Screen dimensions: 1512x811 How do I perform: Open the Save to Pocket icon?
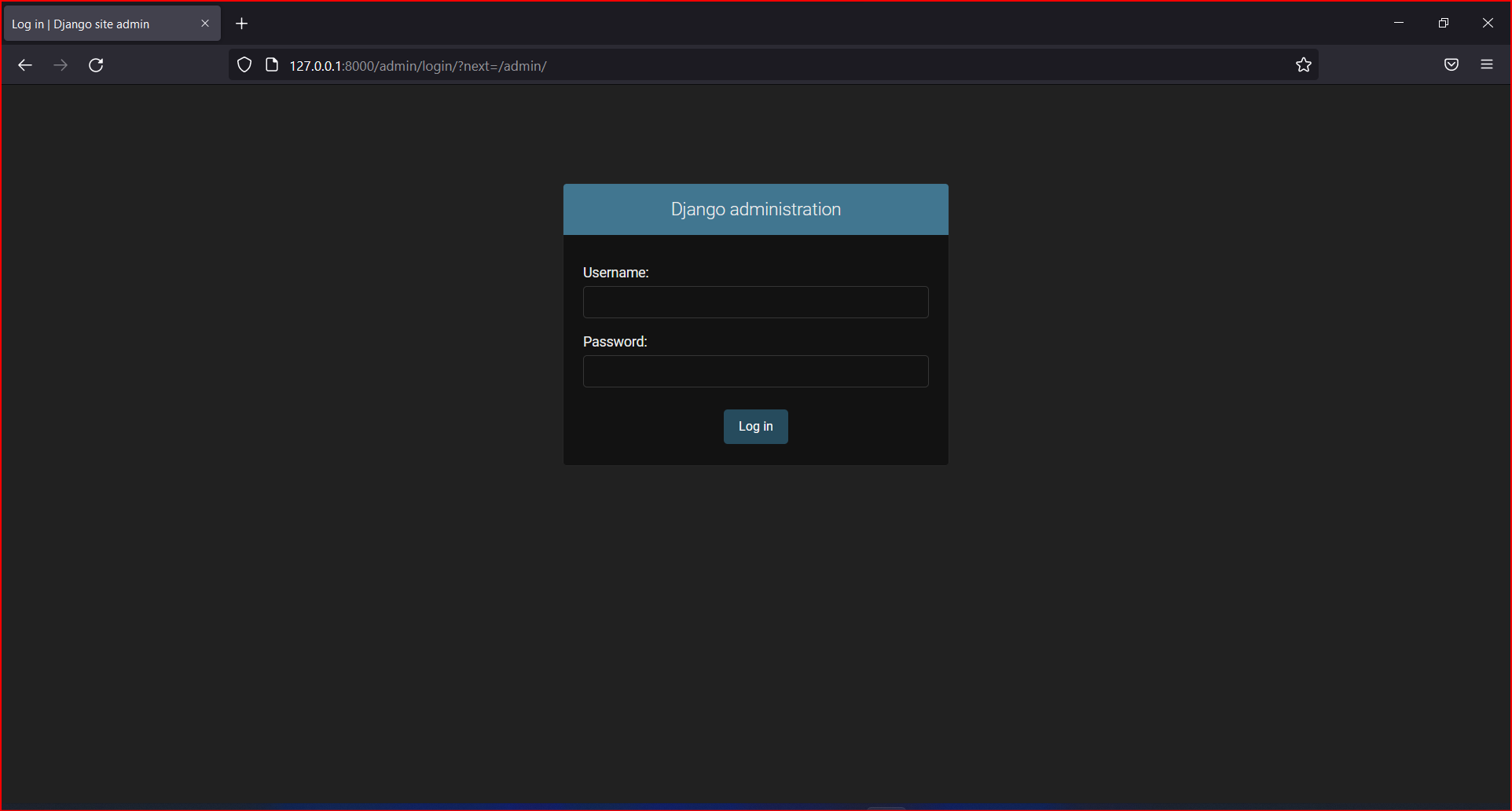(1451, 65)
